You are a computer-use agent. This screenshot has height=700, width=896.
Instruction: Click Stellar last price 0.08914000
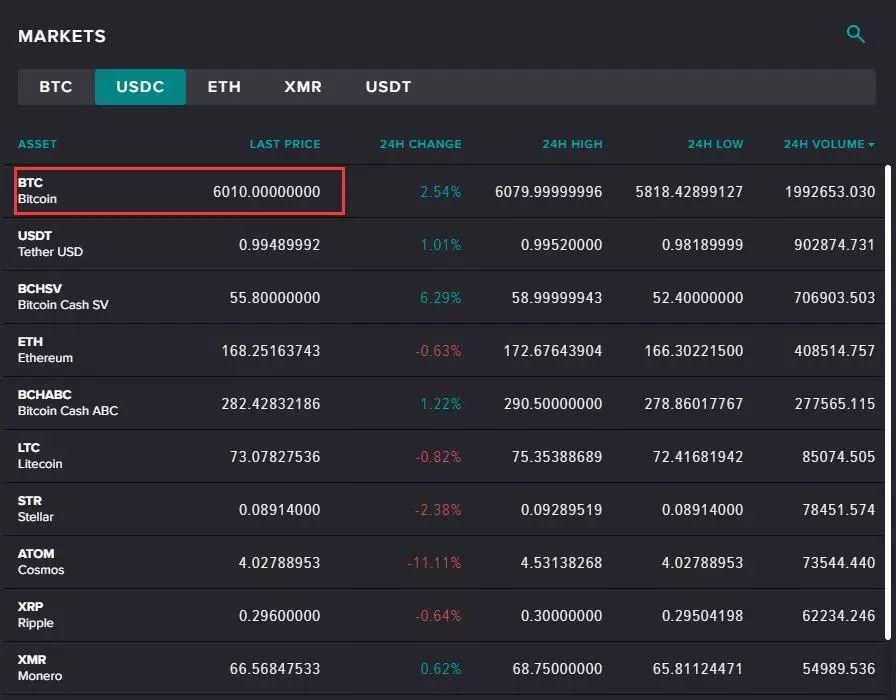click(x=279, y=510)
